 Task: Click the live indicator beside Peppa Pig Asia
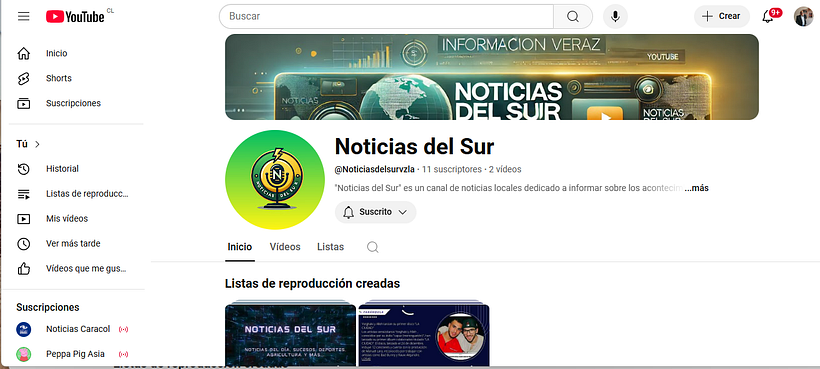[123, 354]
